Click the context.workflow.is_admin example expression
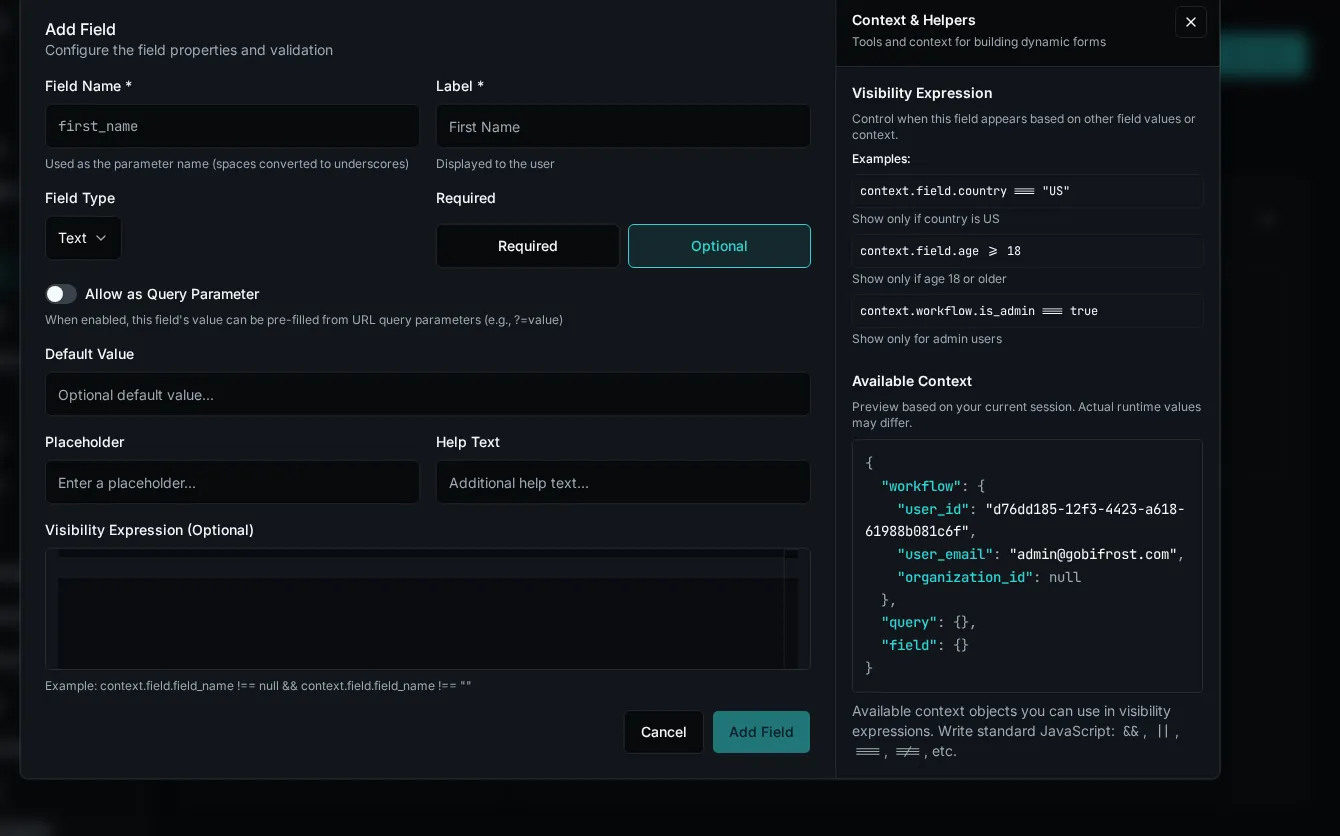The width and height of the screenshot is (1340, 836). coord(1027,311)
